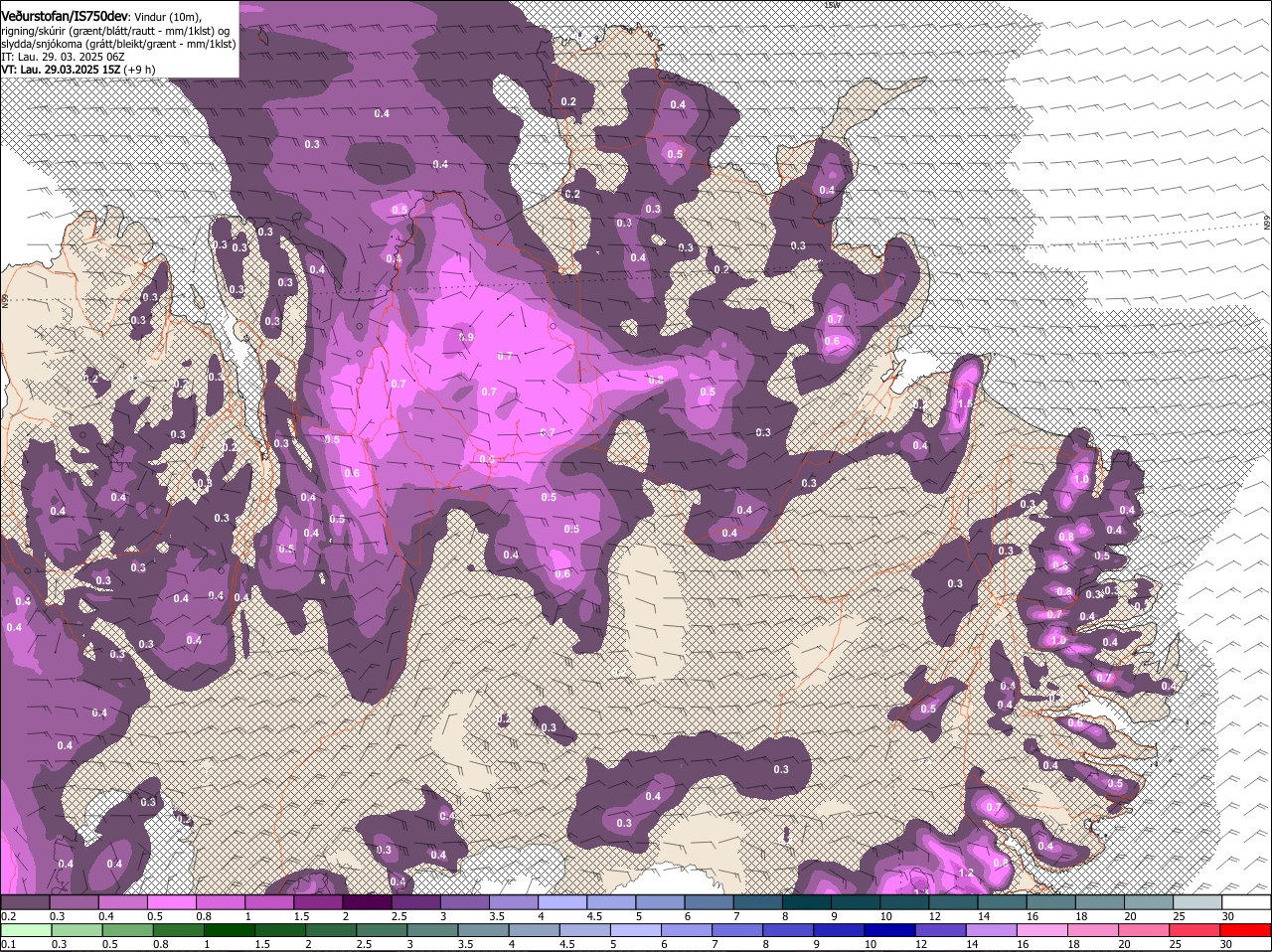The width and height of the screenshot is (1272, 952).
Task: Pick the bright pink upper swatch starting at 0.5
Action: (171, 902)
